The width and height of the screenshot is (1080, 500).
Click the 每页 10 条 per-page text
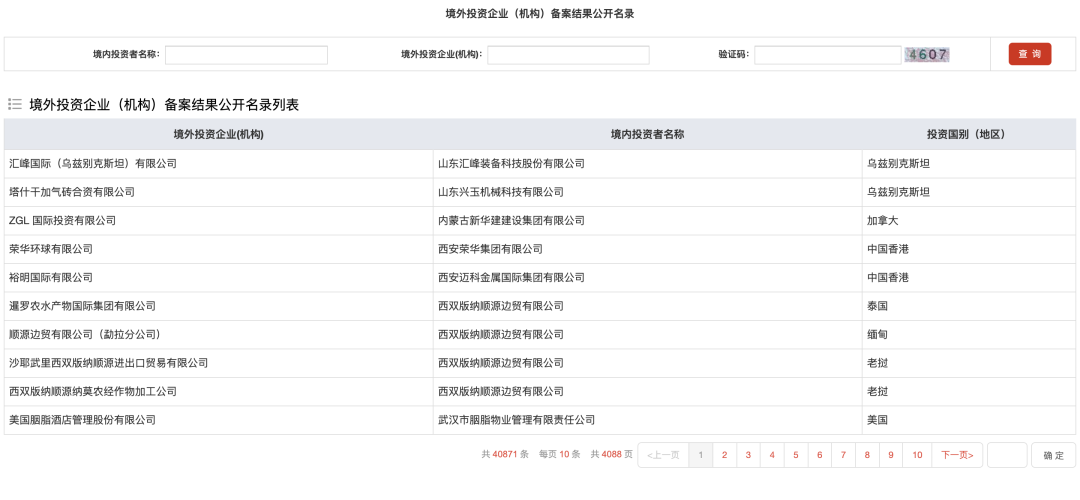pos(560,455)
